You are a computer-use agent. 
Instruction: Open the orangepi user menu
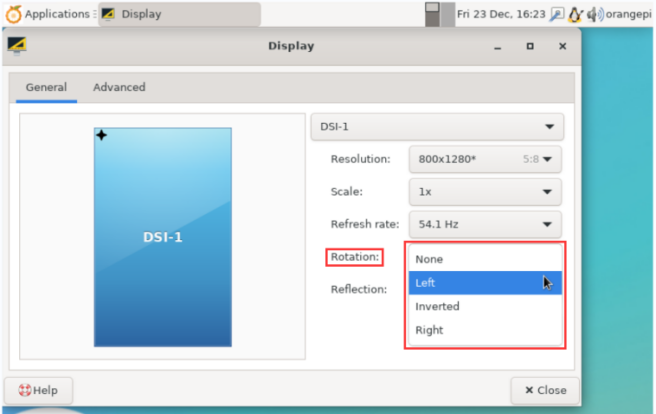[629, 14]
